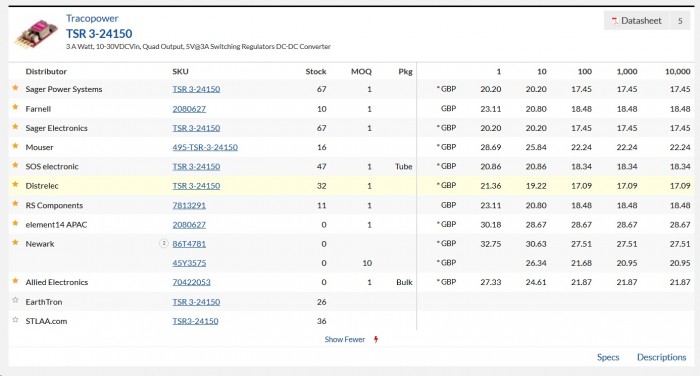Click the part description text under TSR 3-24150

pyautogui.click(x=198, y=46)
